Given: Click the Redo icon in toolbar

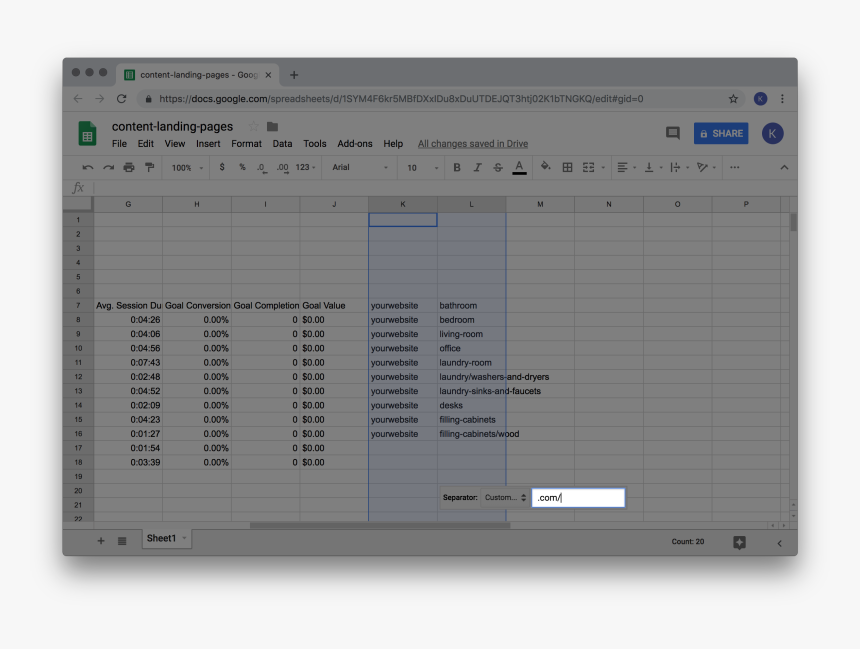Looking at the screenshot, I should (109, 167).
